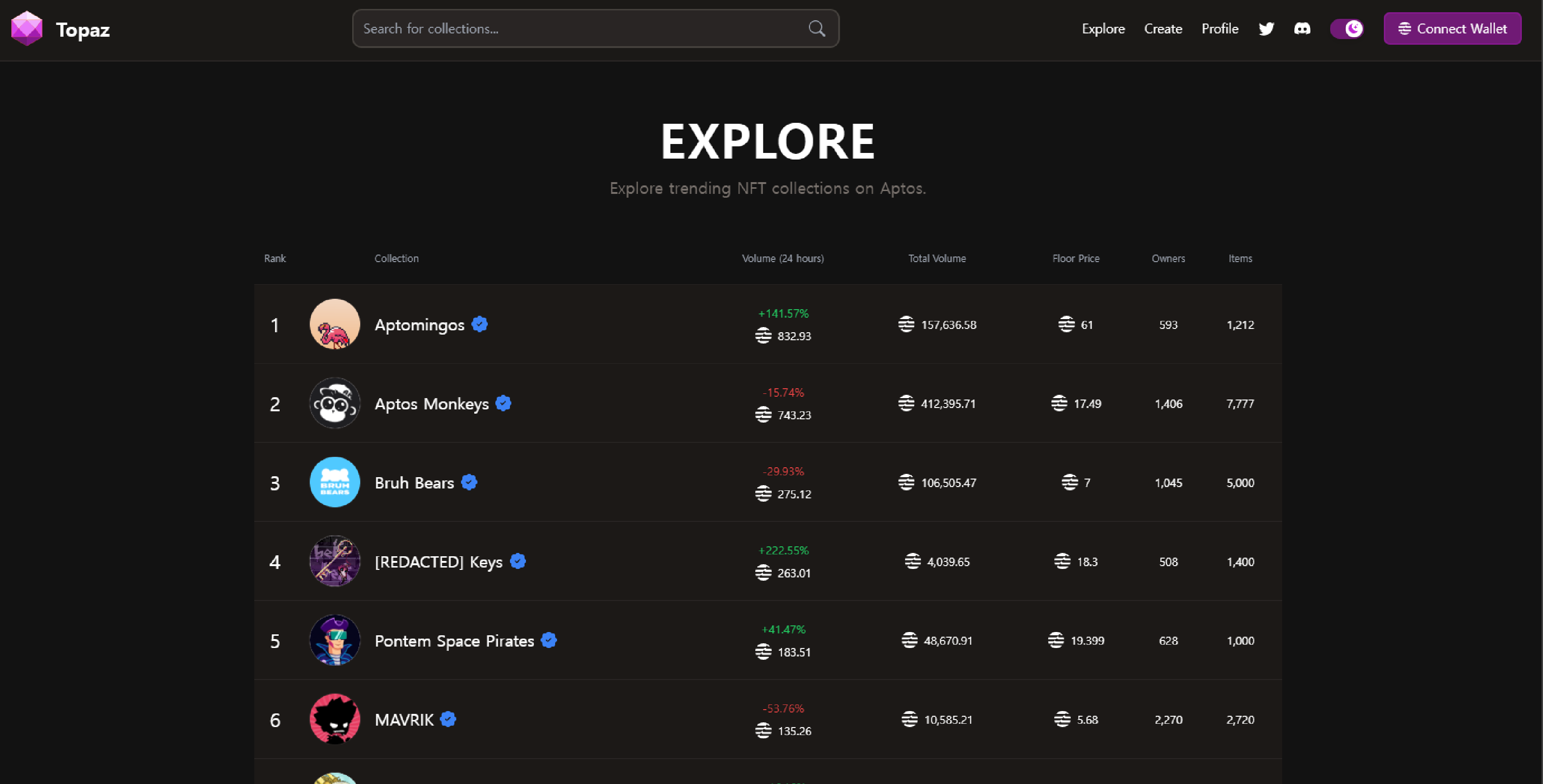This screenshot has width=1543, height=784.
Task: Click Aptos coin icon beside 275.12
Action: tap(763, 494)
